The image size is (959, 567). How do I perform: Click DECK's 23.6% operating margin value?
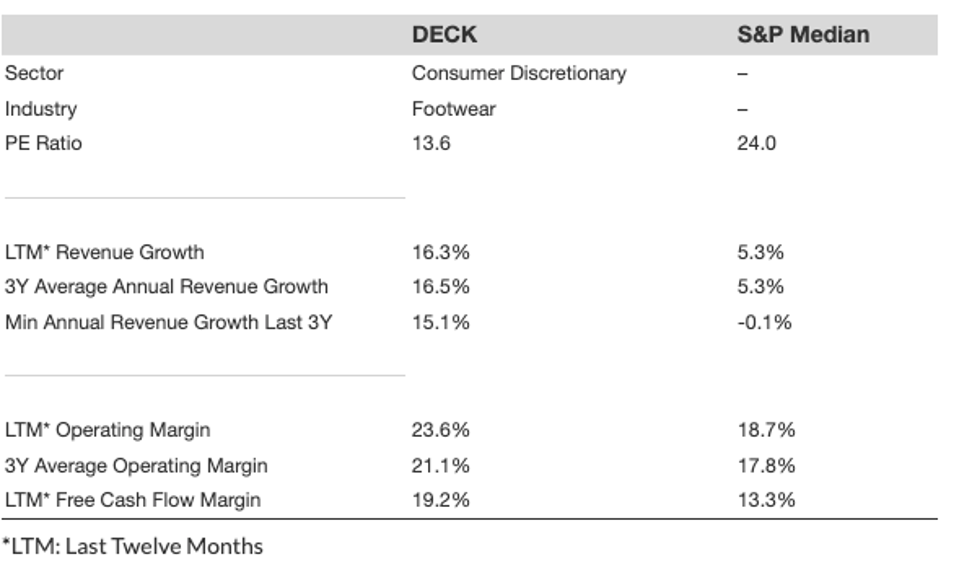point(440,430)
